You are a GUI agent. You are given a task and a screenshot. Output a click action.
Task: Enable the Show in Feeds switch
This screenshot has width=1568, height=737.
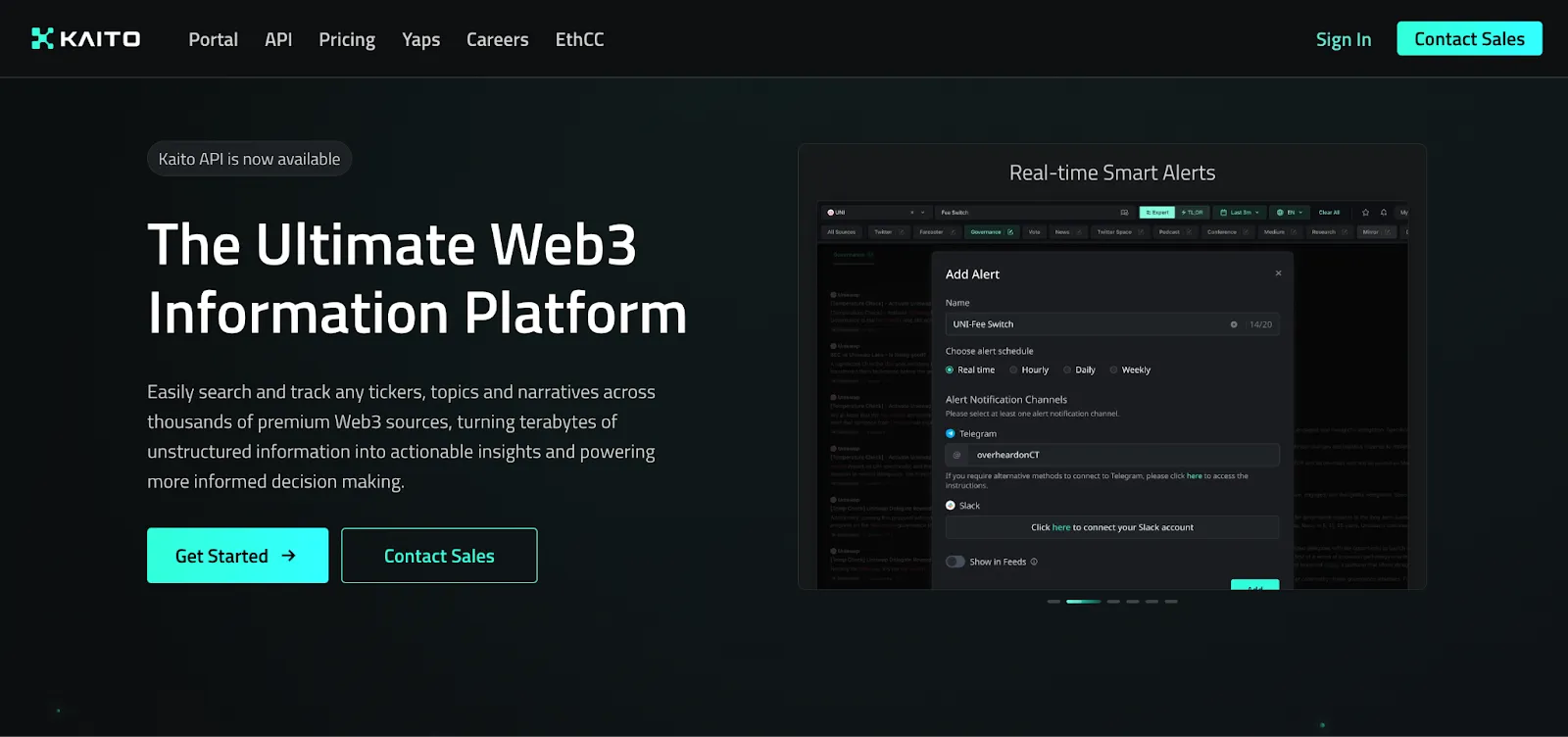click(955, 562)
